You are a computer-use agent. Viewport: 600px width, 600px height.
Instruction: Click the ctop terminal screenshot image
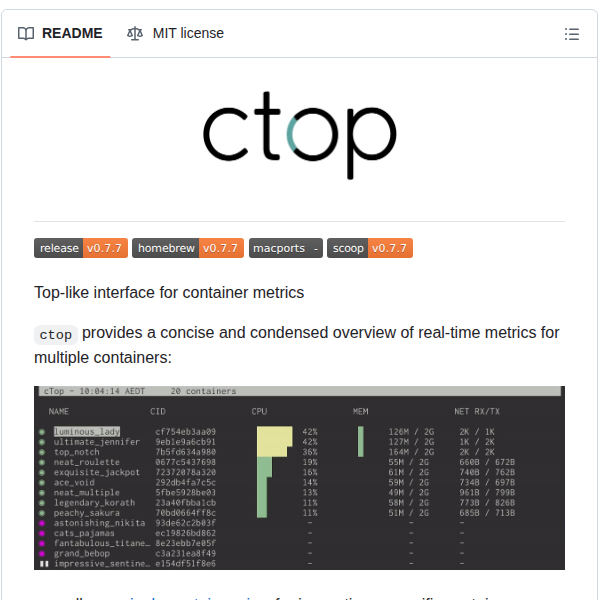pyautogui.click(x=299, y=478)
